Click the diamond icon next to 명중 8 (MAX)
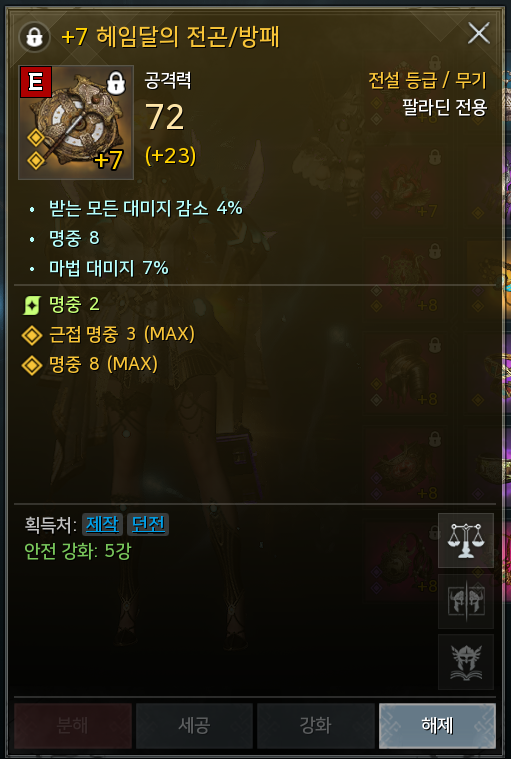The height and width of the screenshot is (759, 511). 32,364
